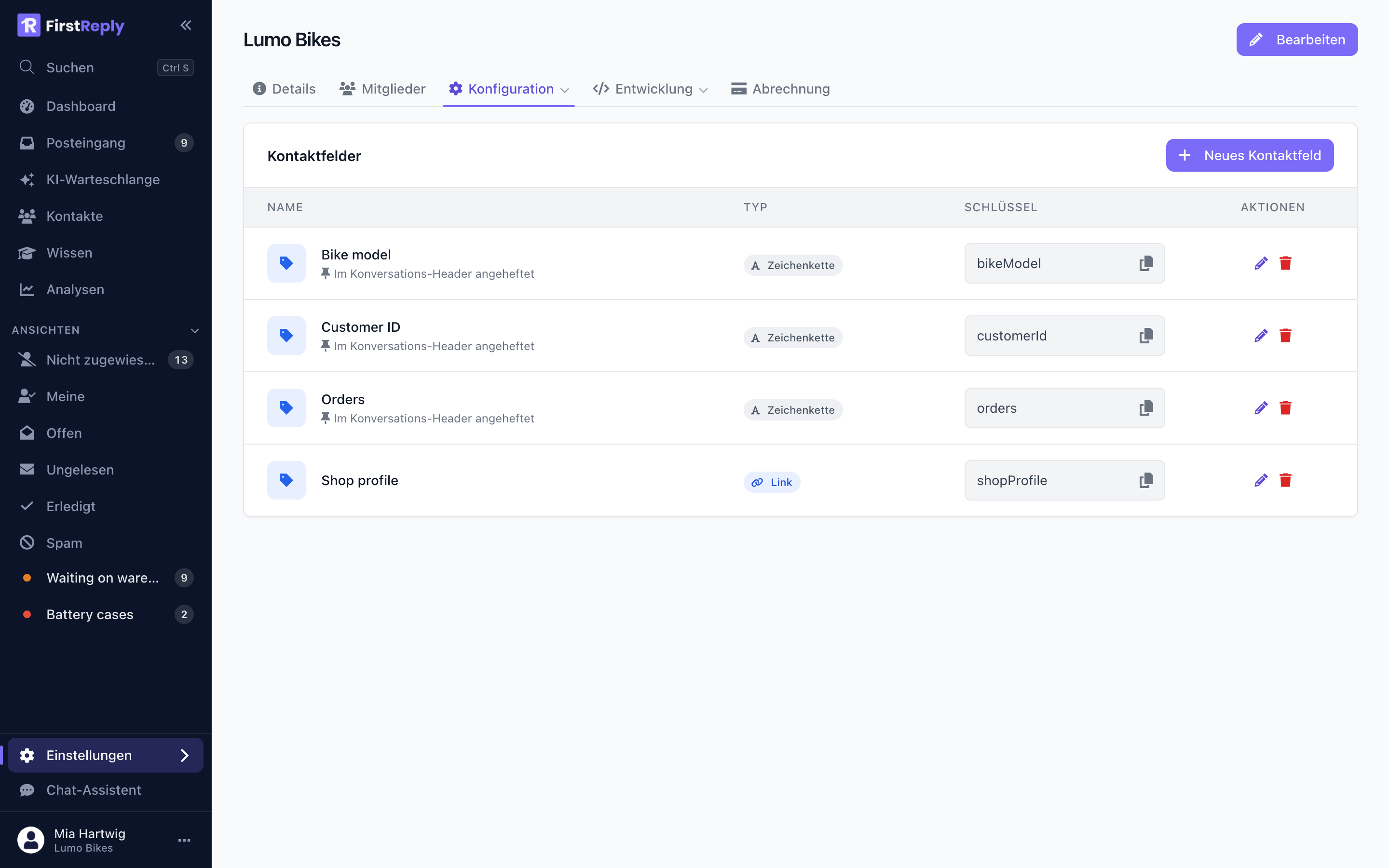Open the Spam view
The height and width of the screenshot is (868, 1389).
coord(106,543)
